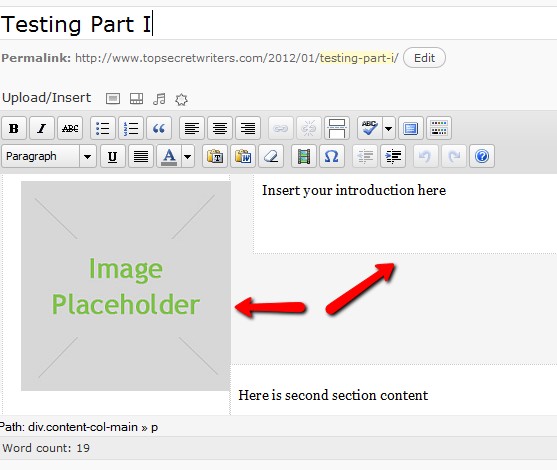Align text right
Image resolution: width=557 pixels, height=470 pixels.
tap(248, 128)
